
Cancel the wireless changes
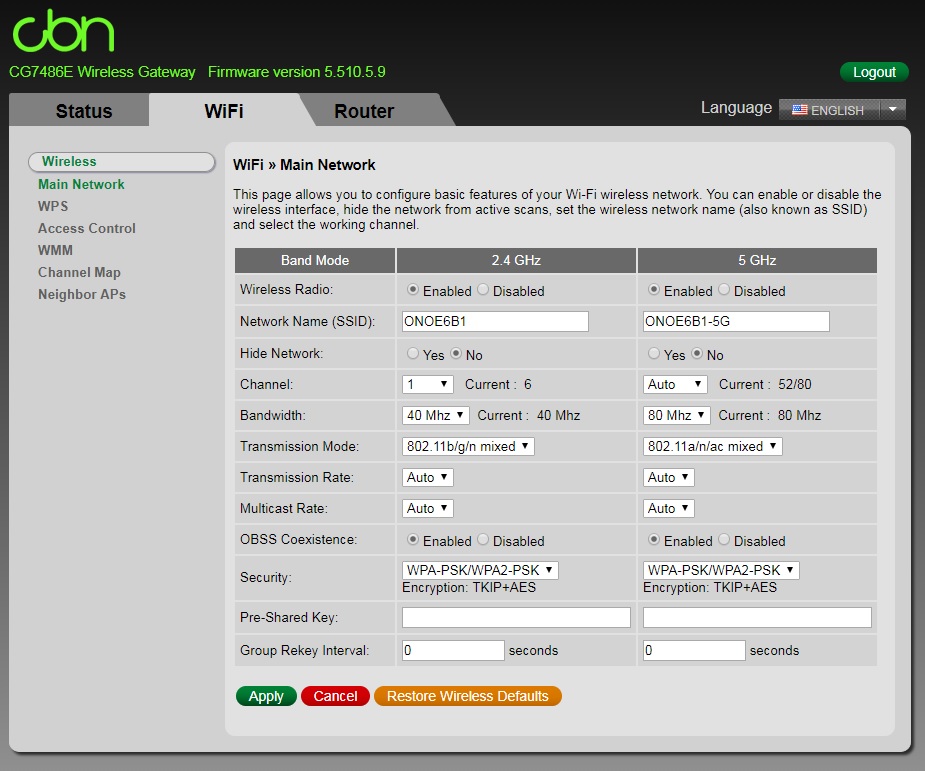(335, 696)
